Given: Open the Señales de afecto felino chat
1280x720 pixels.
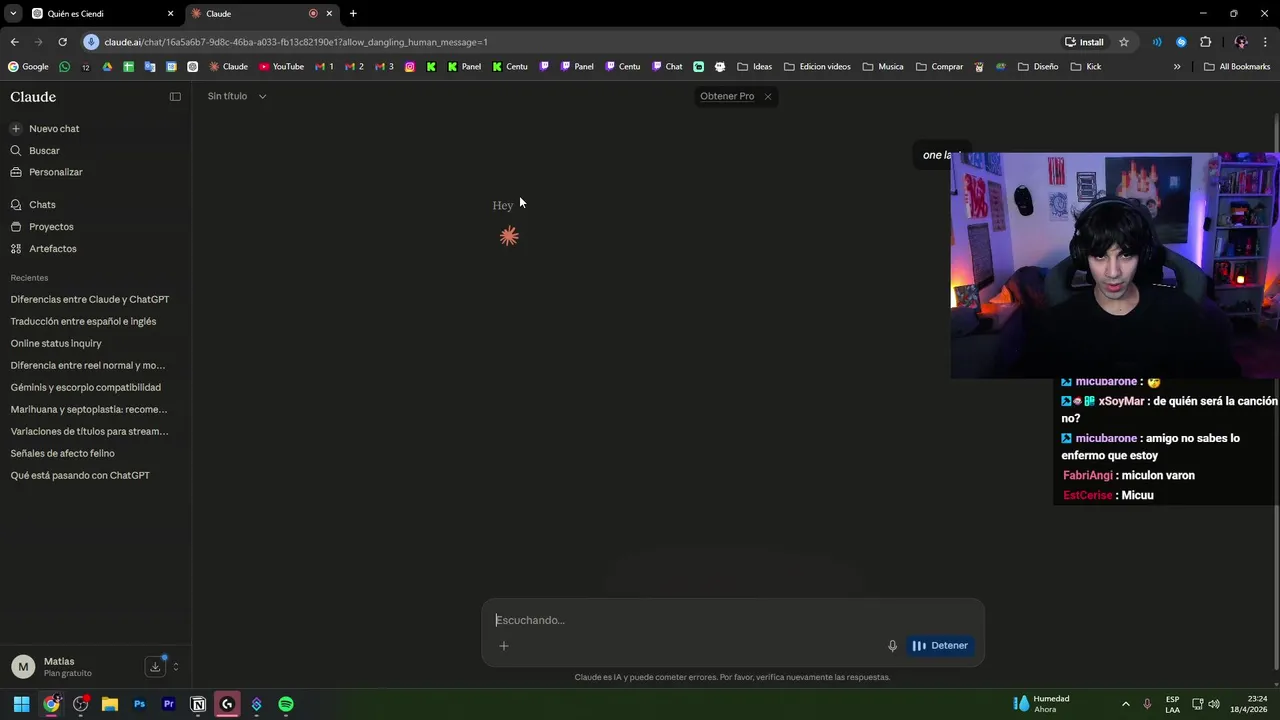Looking at the screenshot, I should coord(62,454).
